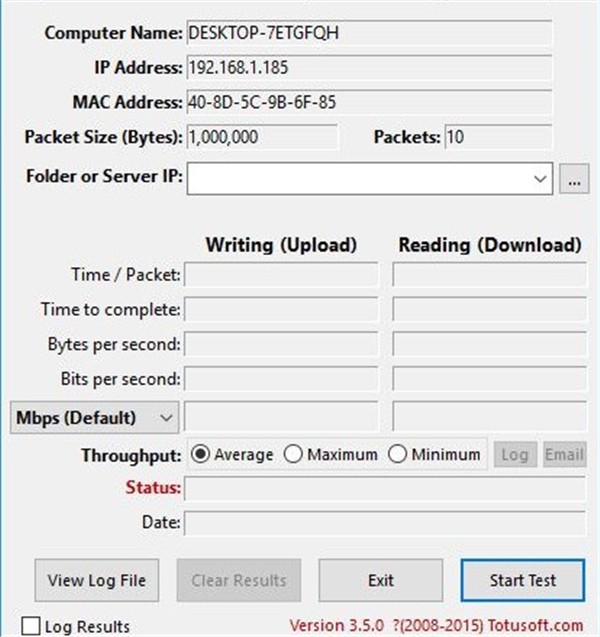Click the Version 3.5.0 text
Viewport: 600px width, 637px height.
[x=336, y=625]
